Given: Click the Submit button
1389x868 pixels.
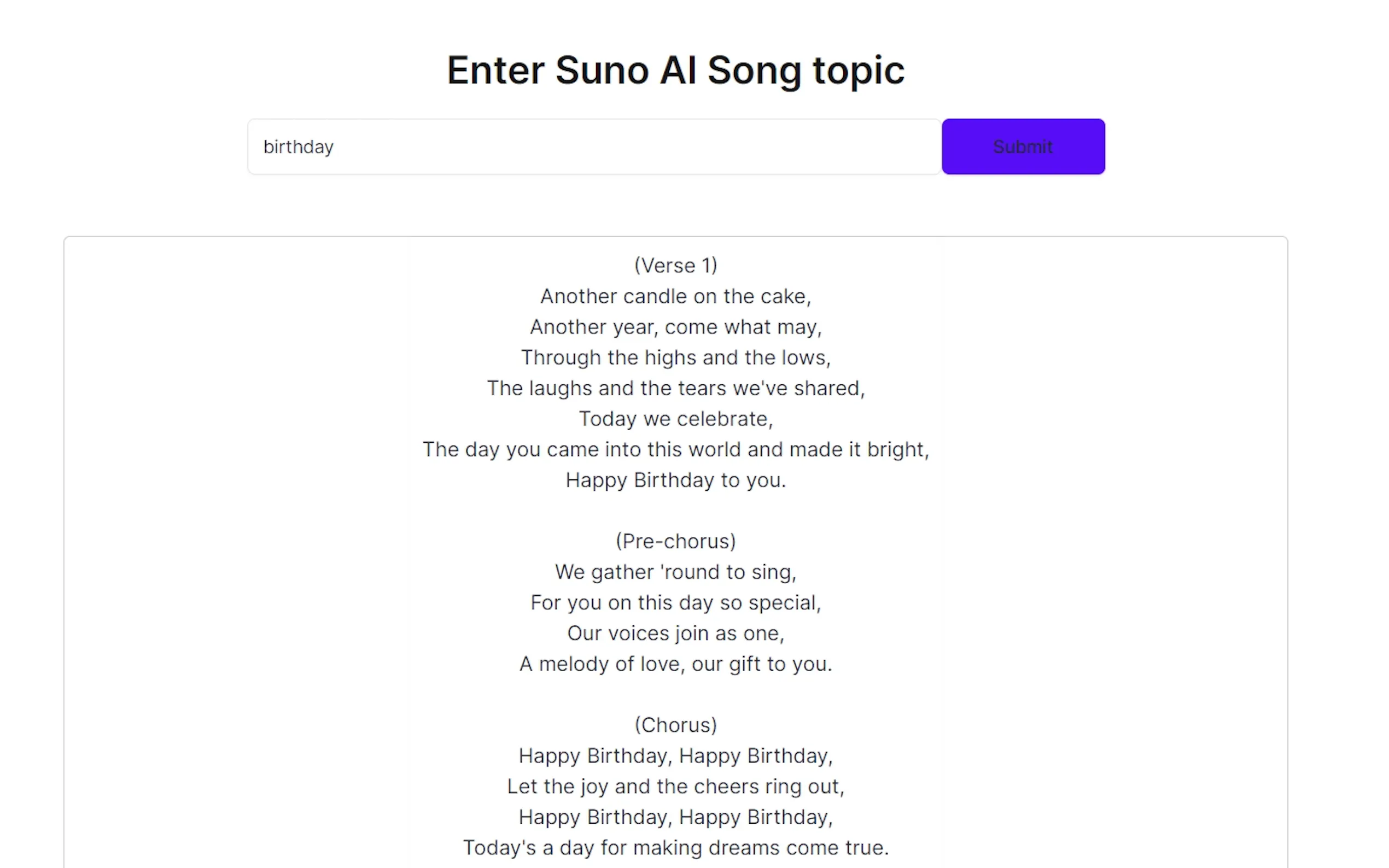Looking at the screenshot, I should pyautogui.click(x=1022, y=146).
